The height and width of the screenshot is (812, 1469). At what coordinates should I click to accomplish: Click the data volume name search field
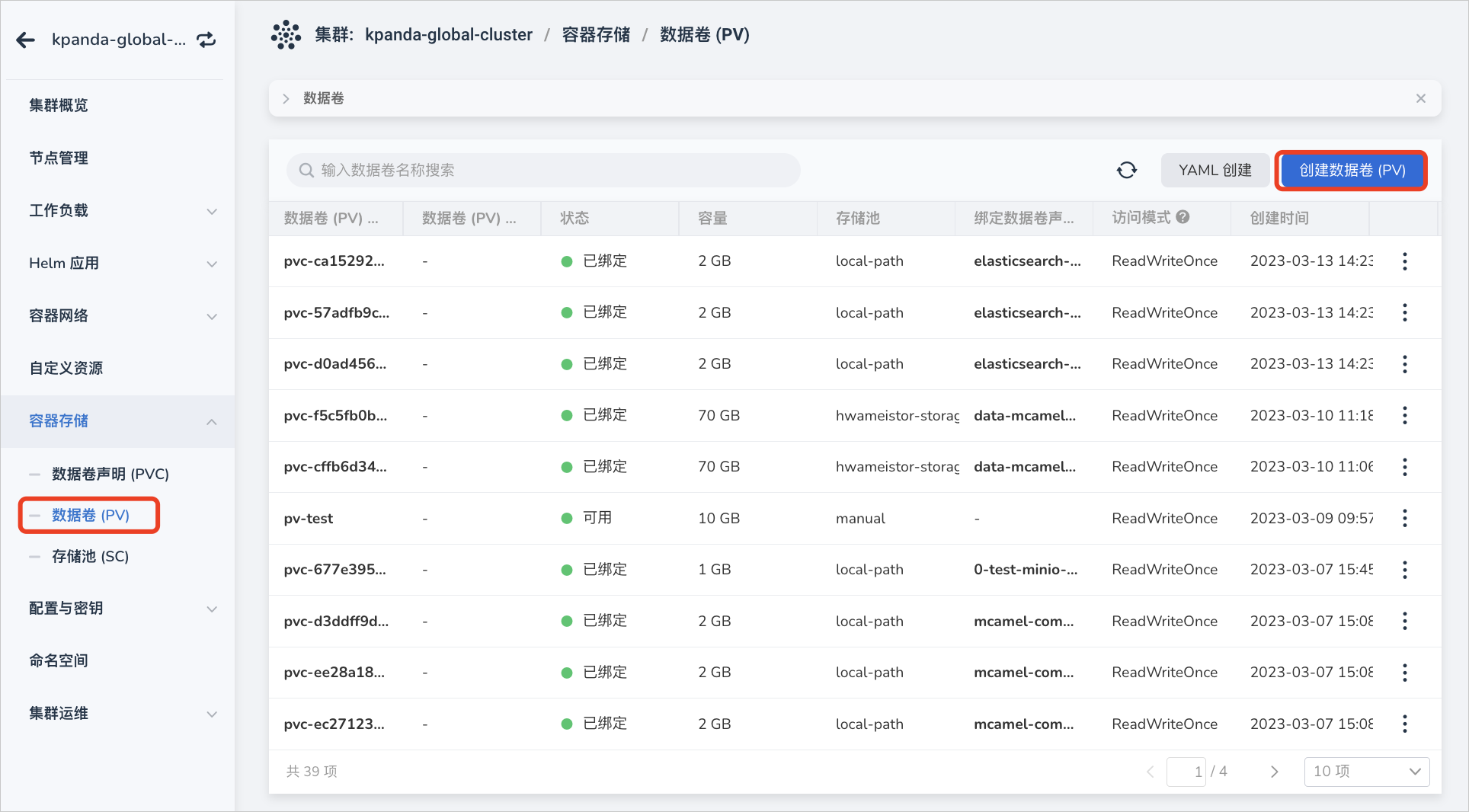coord(543,170)
